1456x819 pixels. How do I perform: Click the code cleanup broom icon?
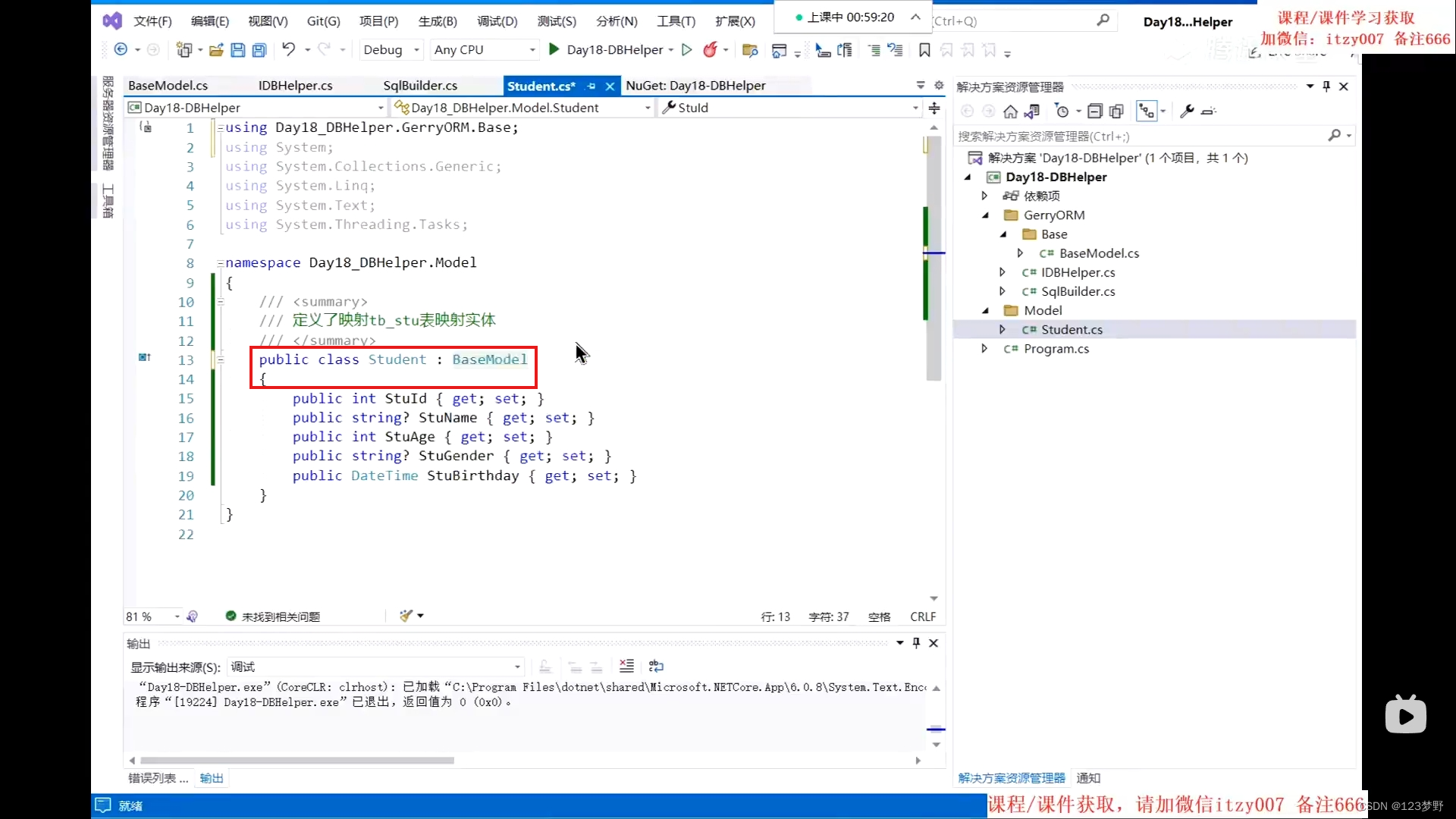pyautogui.click(x=406, y=616)
